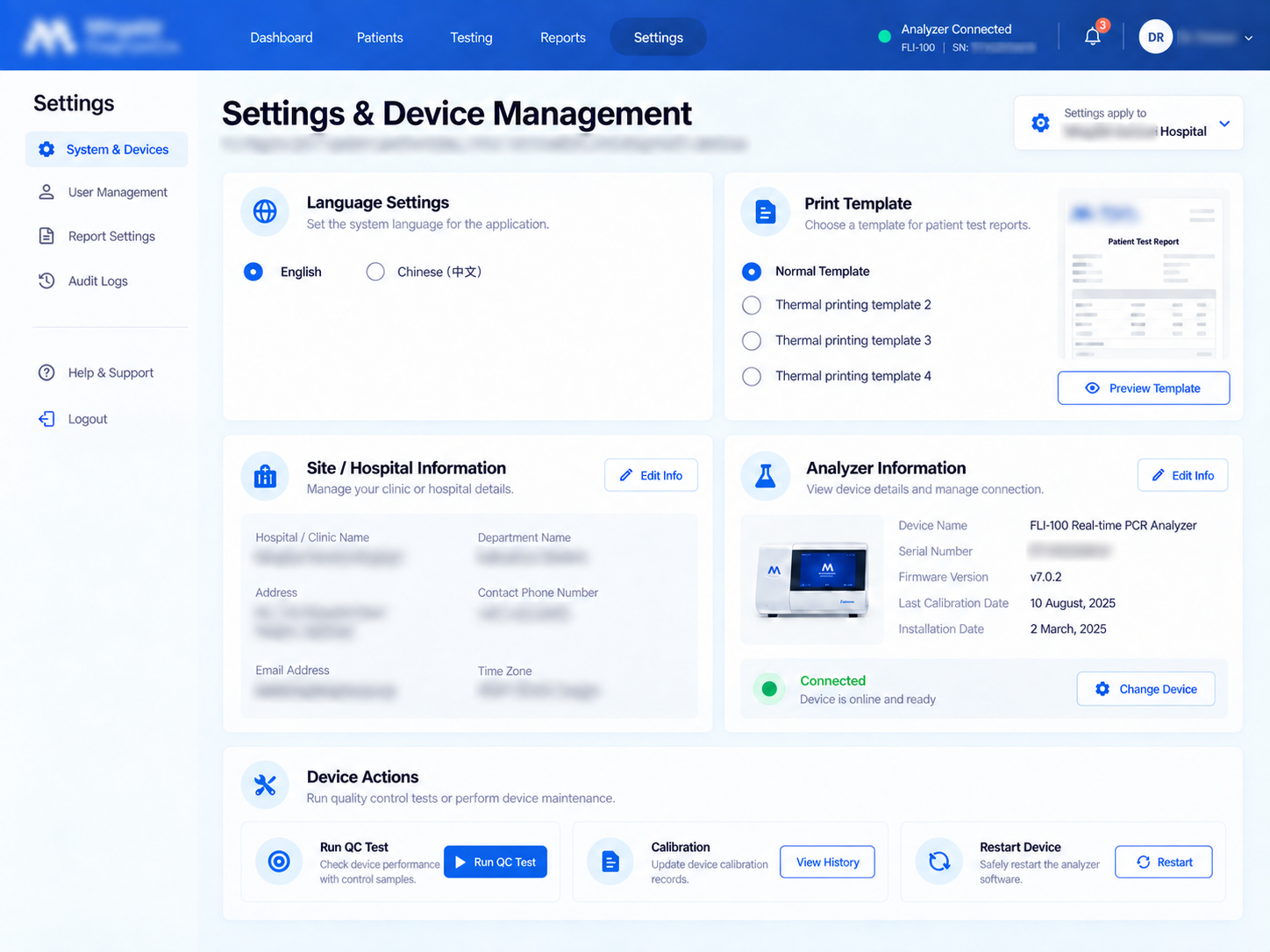Open notifications bell icon
1270x952 pixels.
[x=1093, y=37]
